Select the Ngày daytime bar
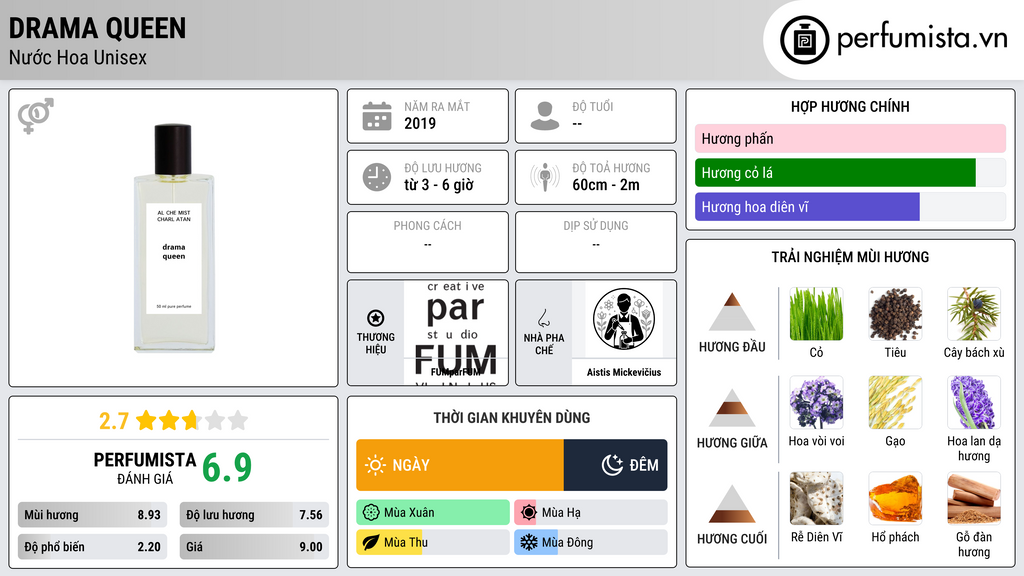Screen dimensions: 1024x576 [x=460, y=465]
